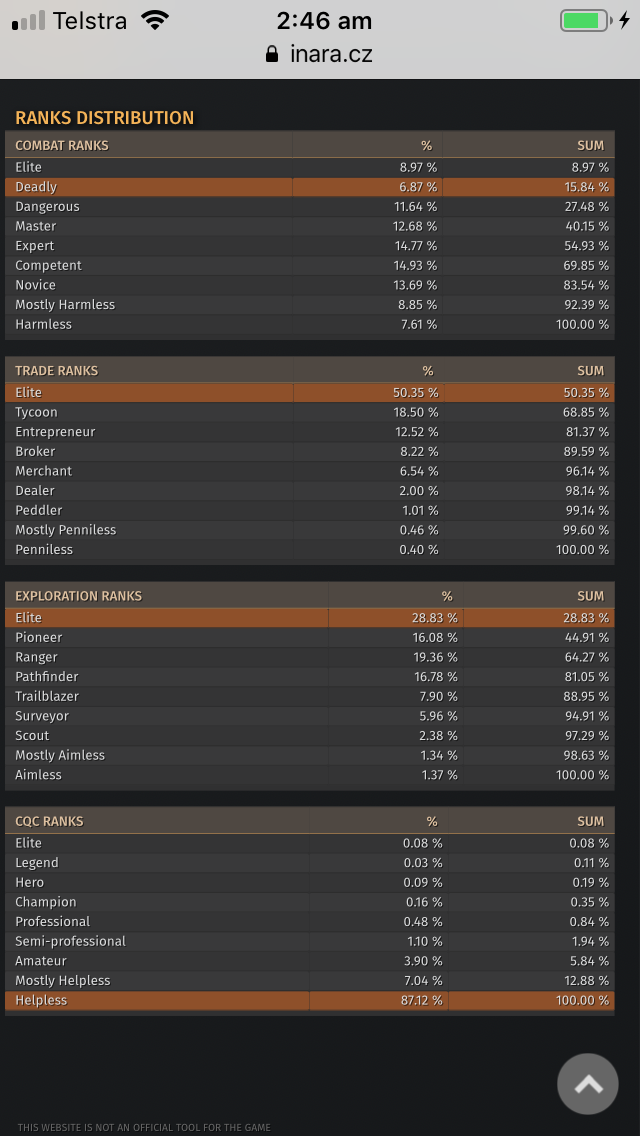Tap the scroll-to-top arrow button
640x1136 pixels.
587,1084
